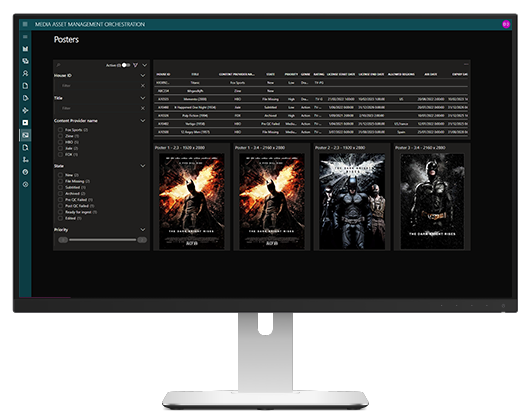Open the video play icon in the sidebar

(25, 123)
